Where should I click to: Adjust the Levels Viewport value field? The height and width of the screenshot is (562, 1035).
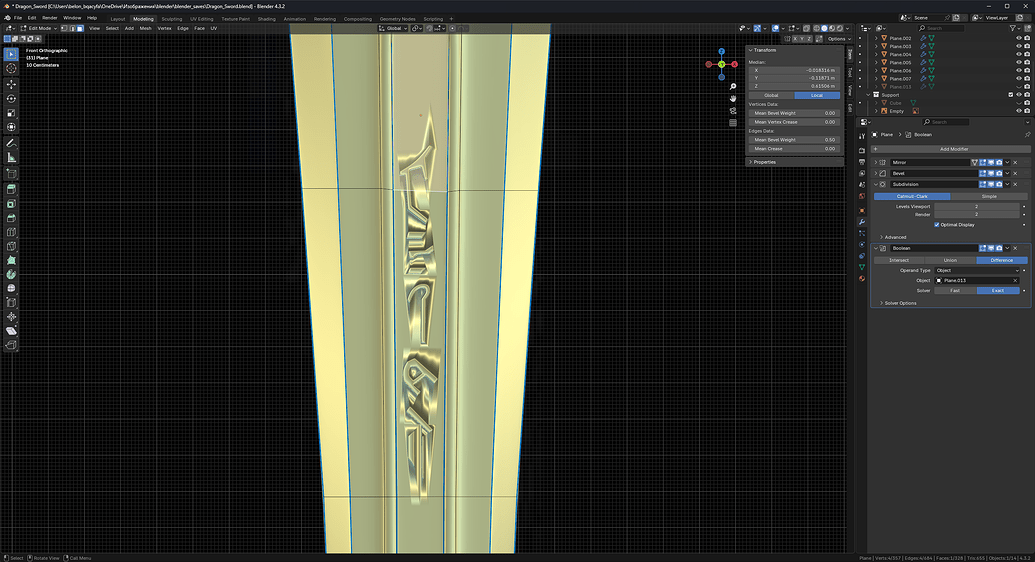977,206
